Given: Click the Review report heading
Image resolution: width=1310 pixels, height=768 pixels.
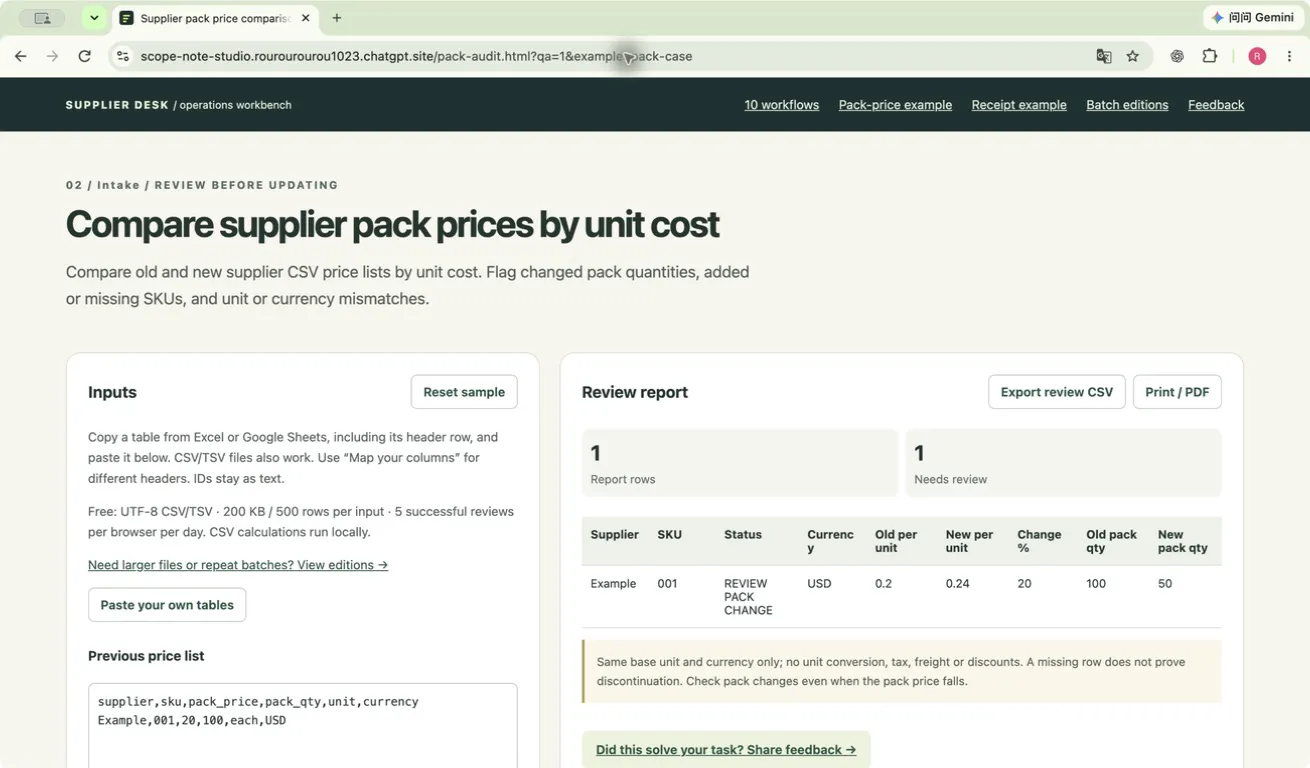Looking at the screenshot, I should coord(635,392).
